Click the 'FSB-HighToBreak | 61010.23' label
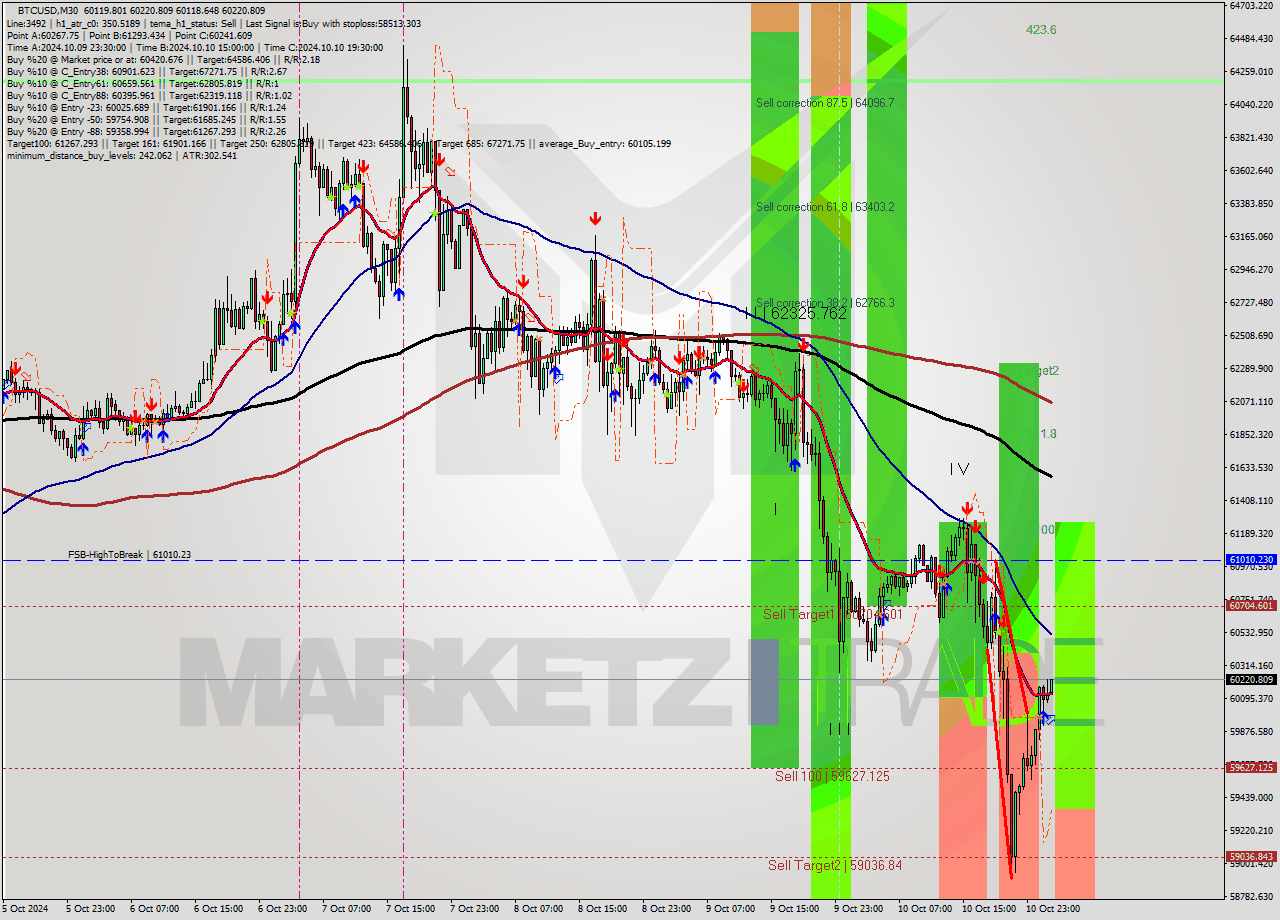This screenshot has width=1280, height=920. pyautogui.click(x=129, y=554)
